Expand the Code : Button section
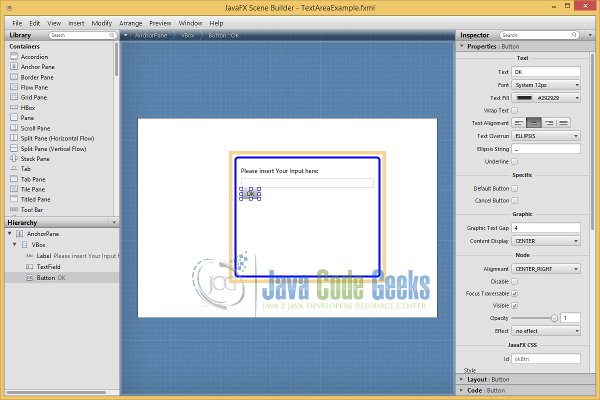 pyautogui.click(x=462, y=390)
